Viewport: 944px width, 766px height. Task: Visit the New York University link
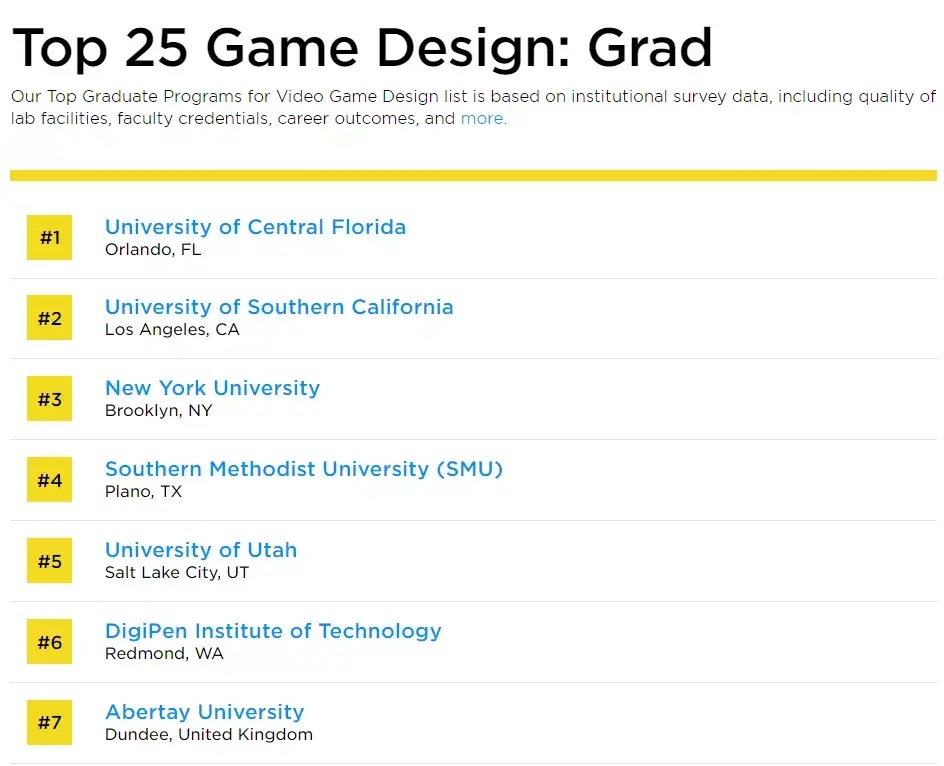(x=212, y=388)
